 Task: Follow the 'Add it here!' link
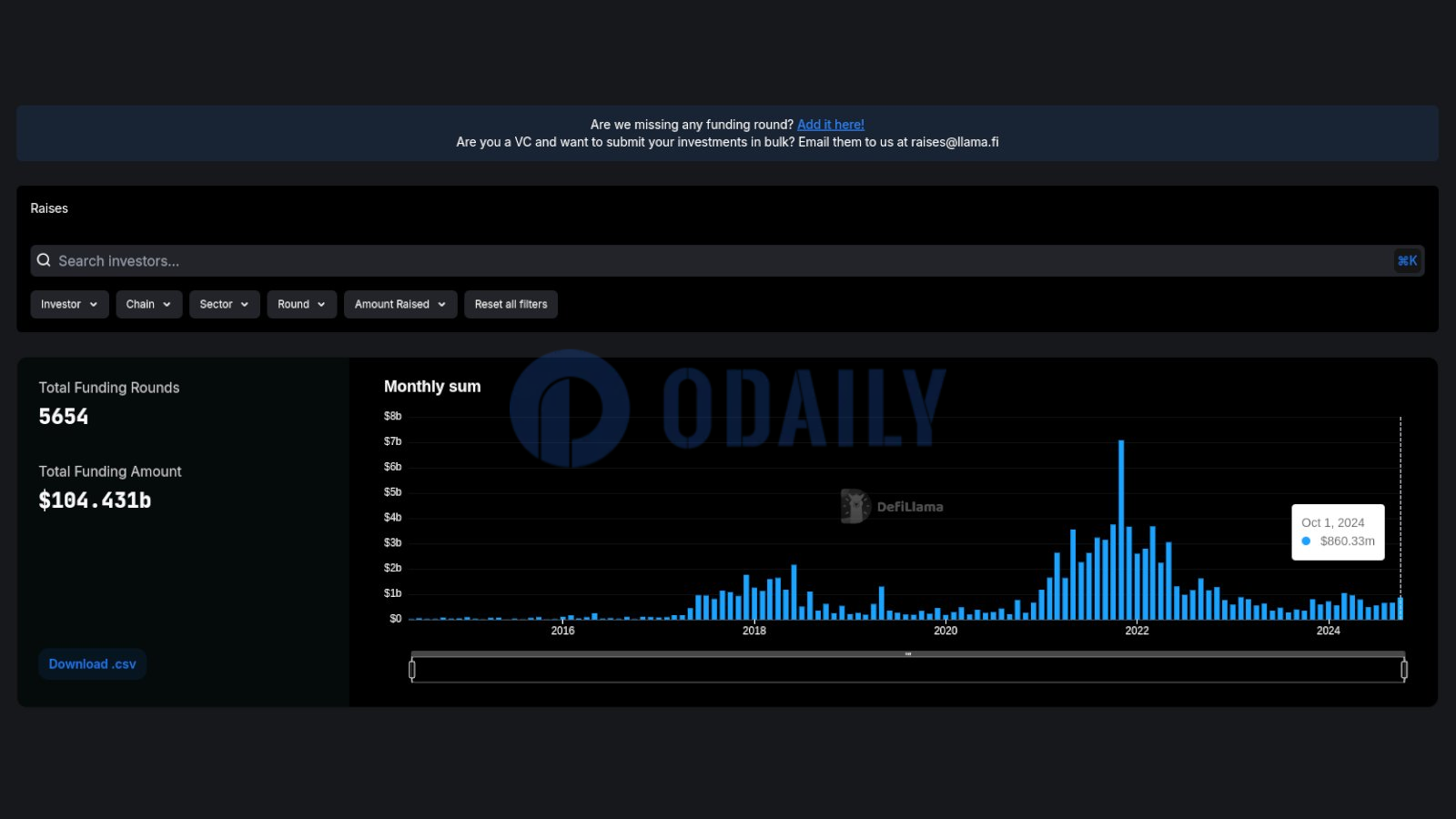[x=830, y=125]
